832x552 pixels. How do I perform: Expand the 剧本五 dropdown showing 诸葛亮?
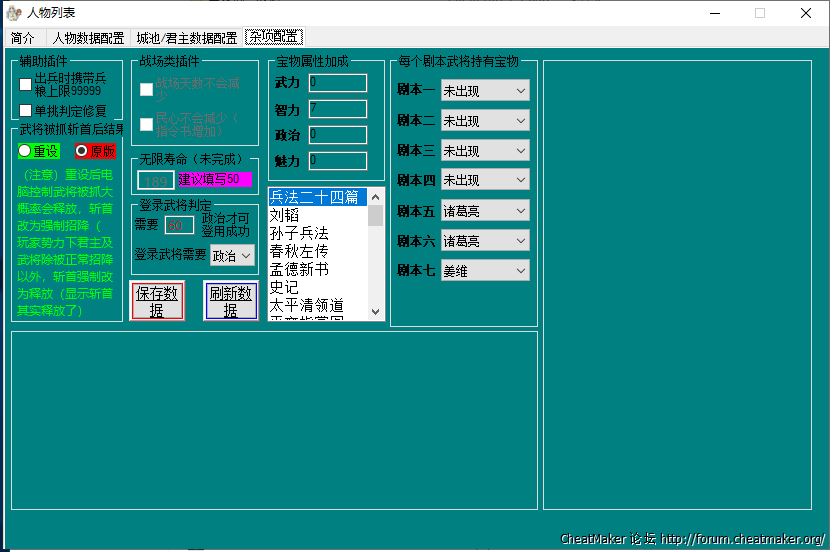pos(485,211)
